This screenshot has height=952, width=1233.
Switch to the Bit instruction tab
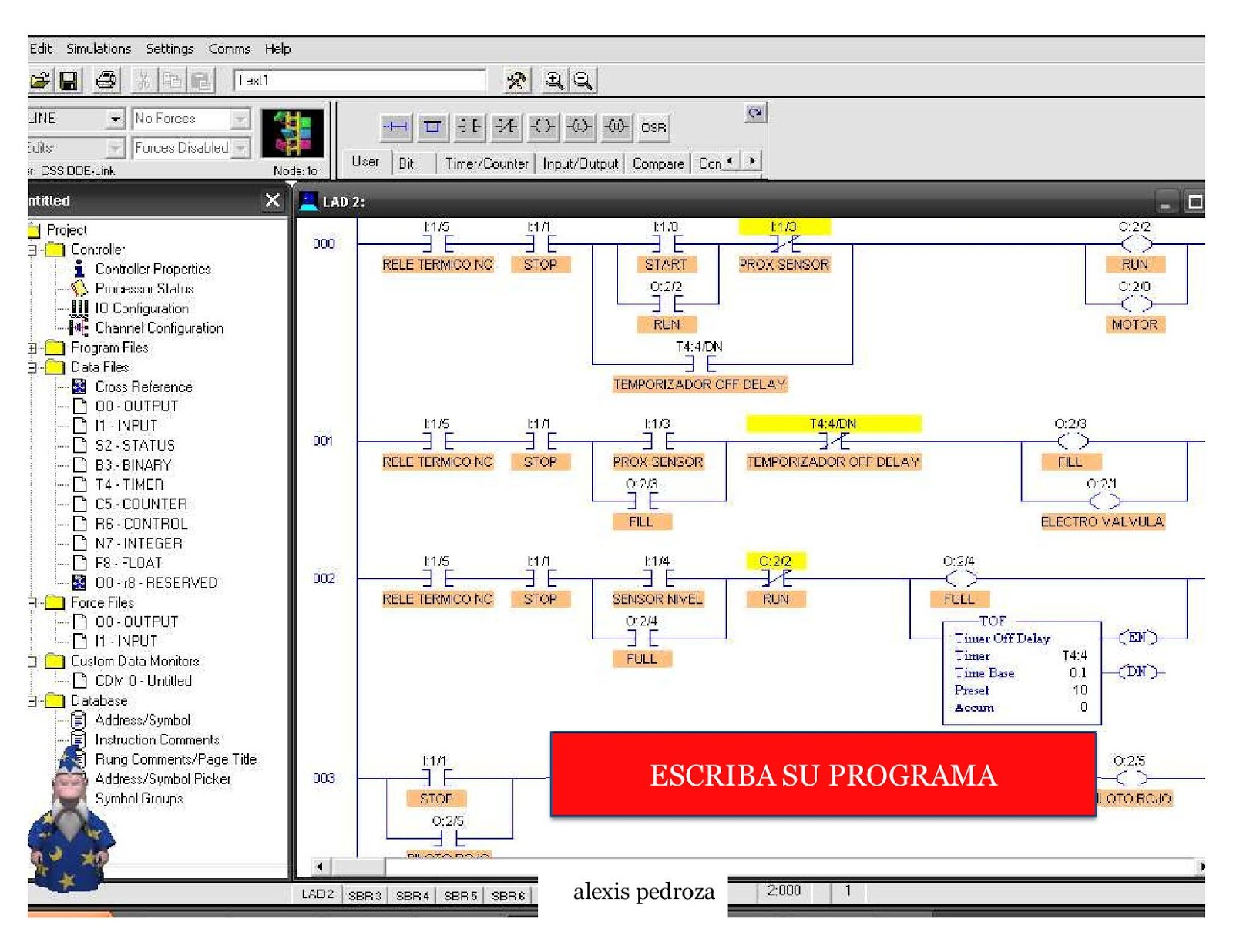pos(409,164)
